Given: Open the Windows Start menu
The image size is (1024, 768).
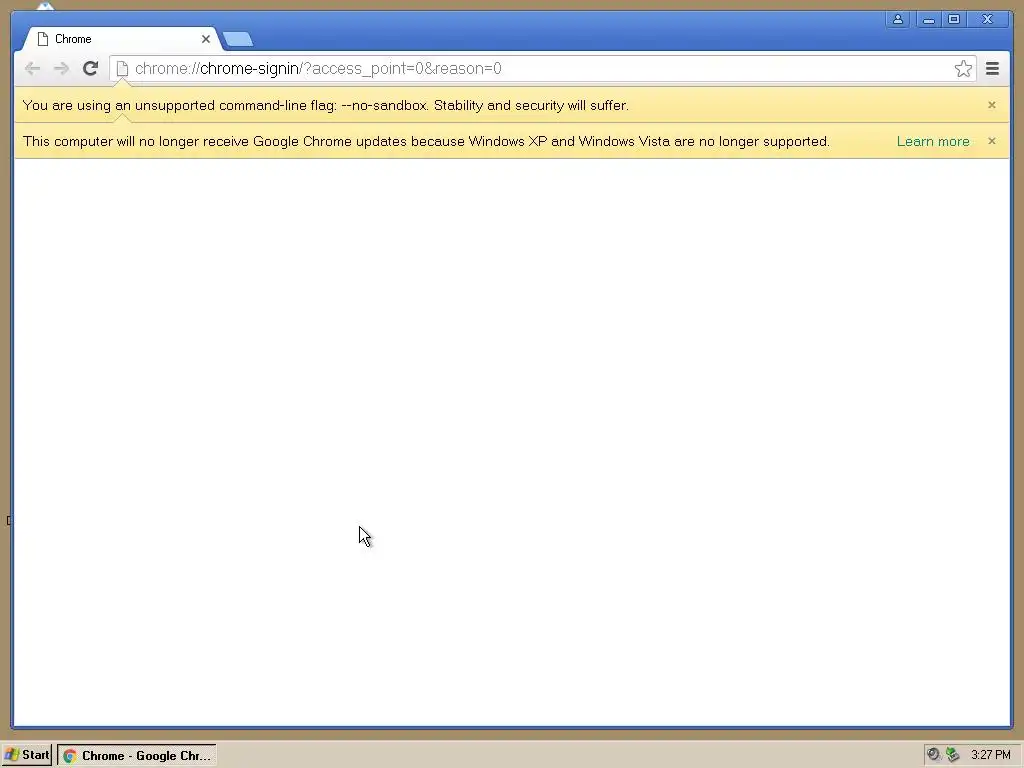Looking at the screenshot, I should 27,756.
